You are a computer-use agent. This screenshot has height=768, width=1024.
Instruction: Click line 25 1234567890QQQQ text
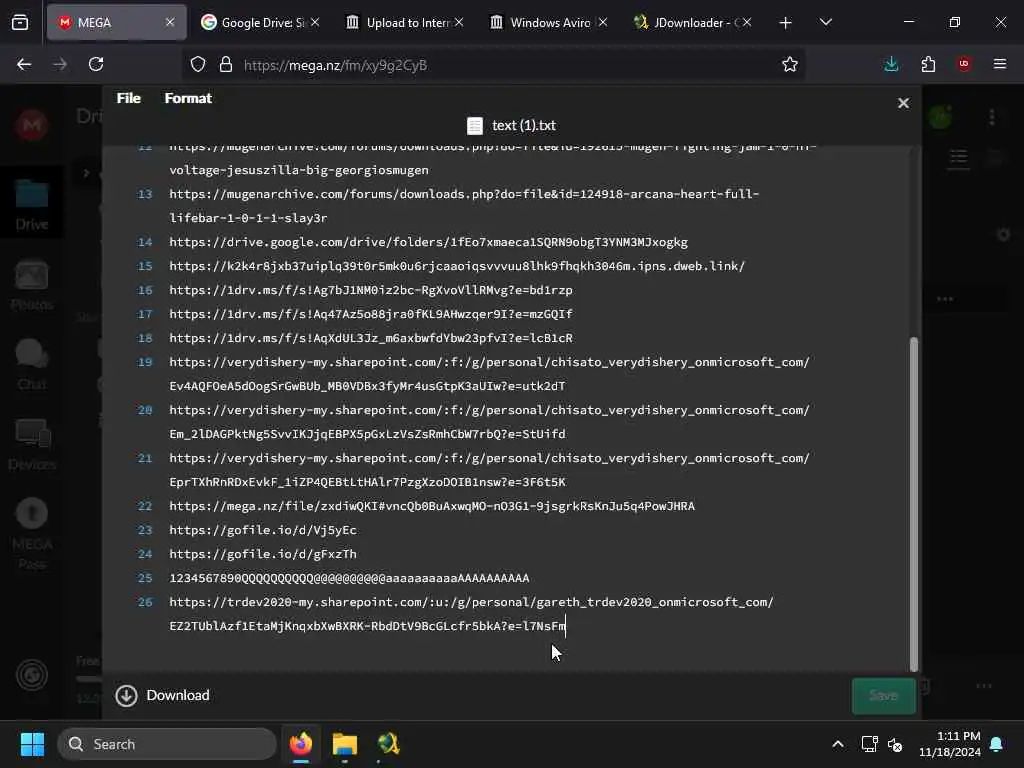point(349,579)
